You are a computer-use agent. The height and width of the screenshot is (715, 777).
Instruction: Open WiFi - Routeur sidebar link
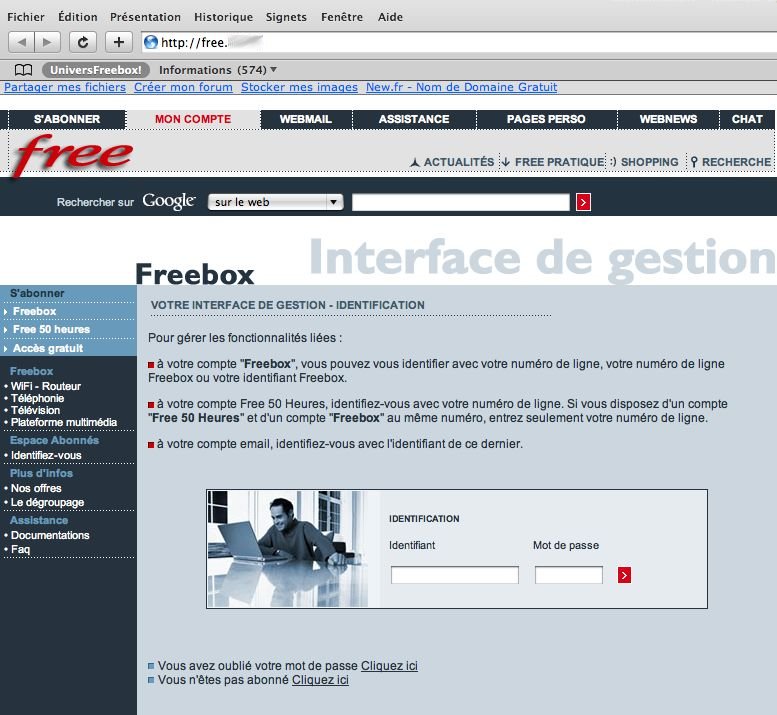point(46,386)
